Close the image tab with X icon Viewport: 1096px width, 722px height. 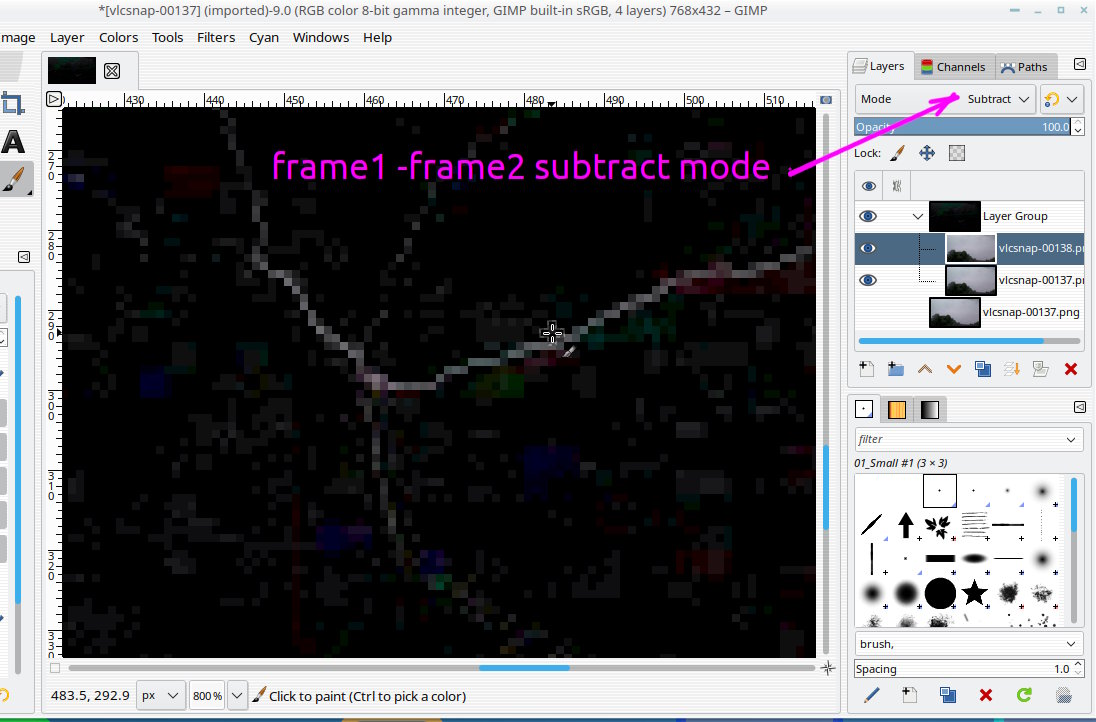pyautogui.click(x=112, y=71)
